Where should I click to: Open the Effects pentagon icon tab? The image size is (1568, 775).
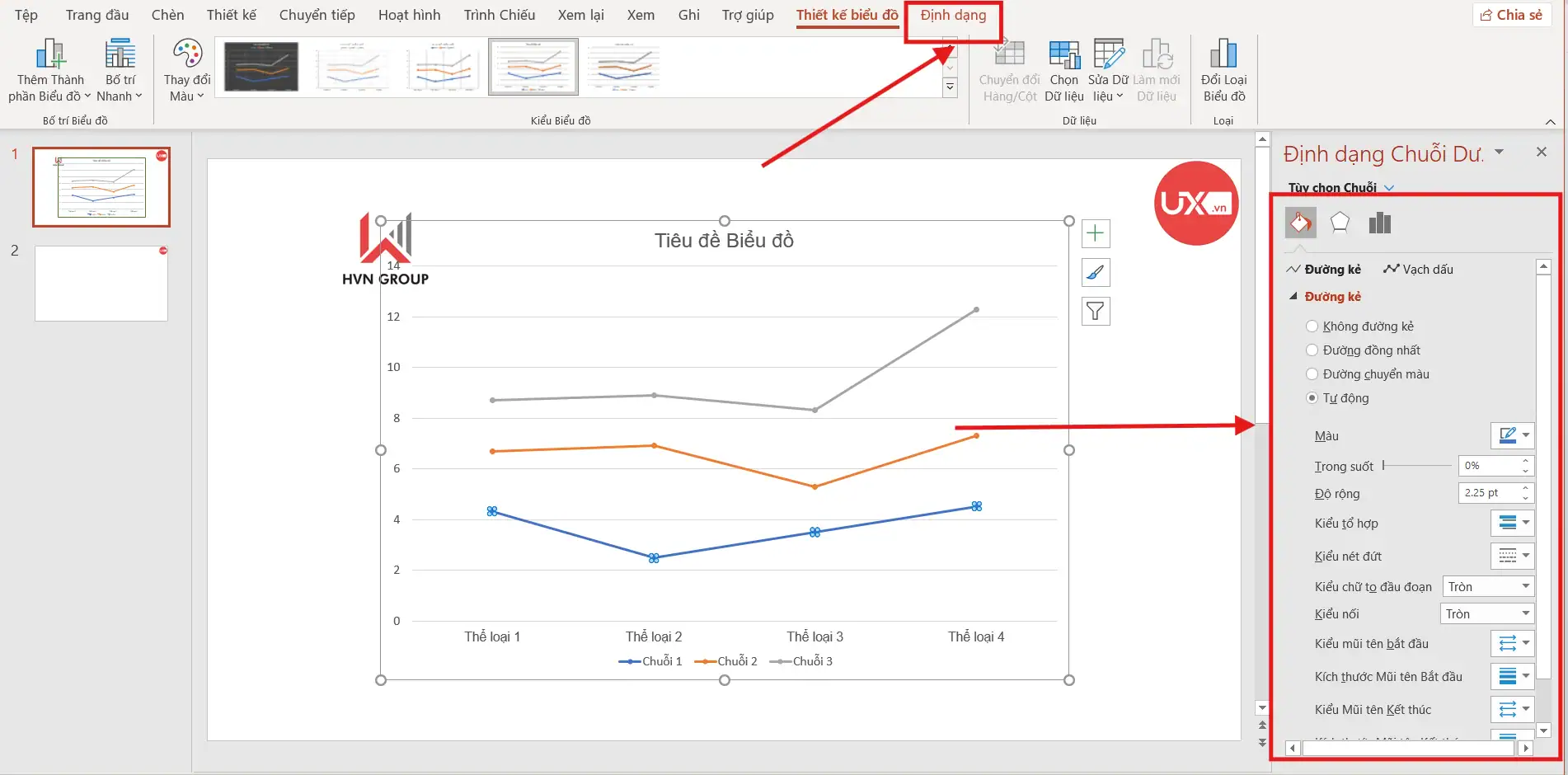(1340, 223)
